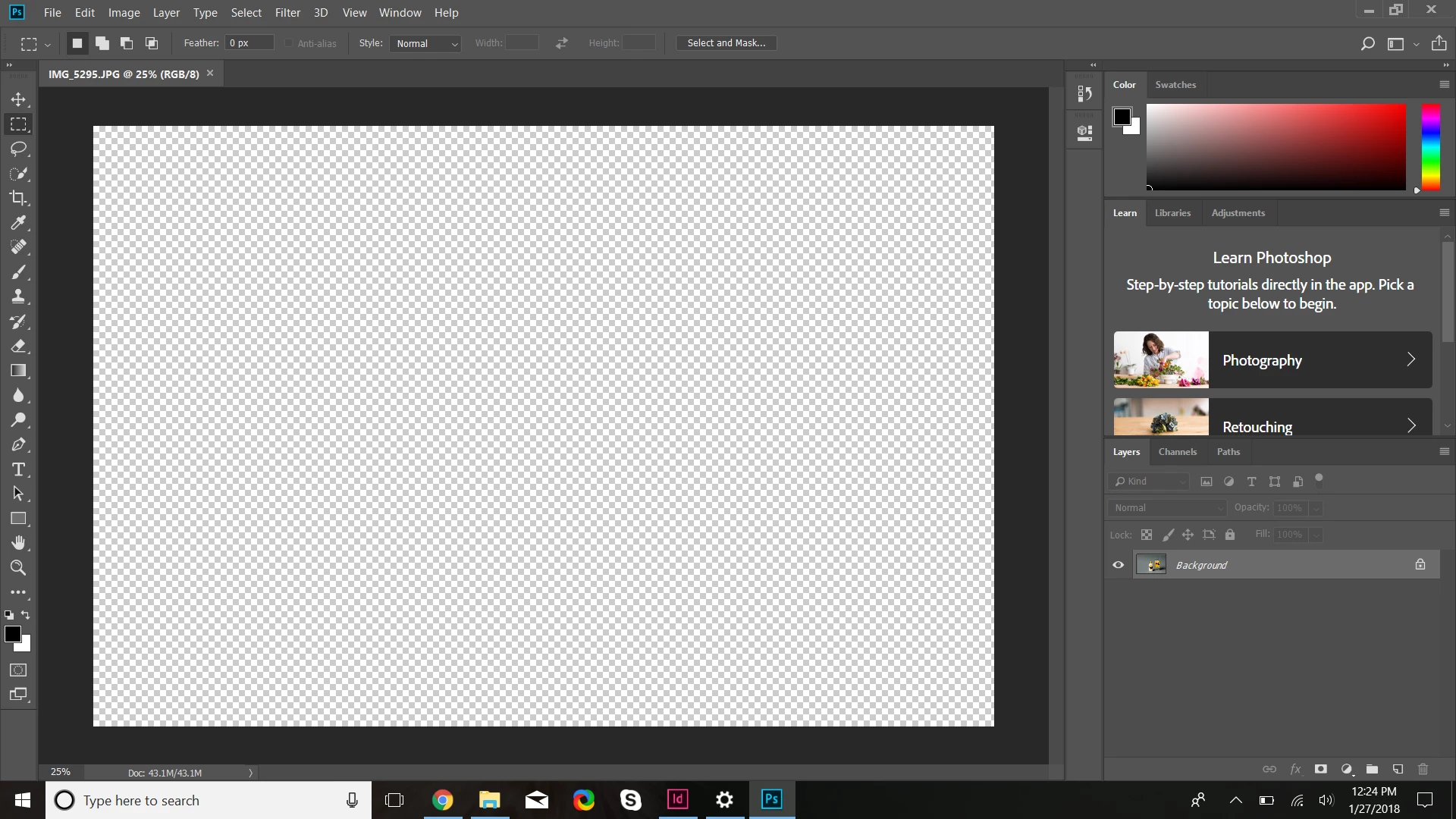Click the Feather input field
The image size is (1456, 819).
click(249, 43)
